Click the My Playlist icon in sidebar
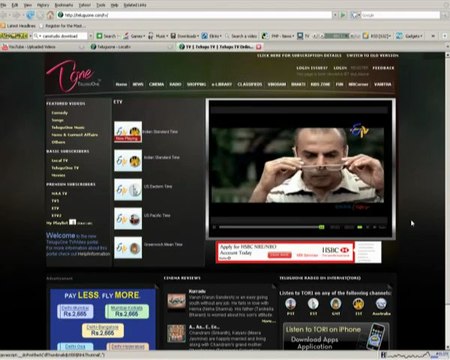The image size is (450, 360). coord(73,222)
